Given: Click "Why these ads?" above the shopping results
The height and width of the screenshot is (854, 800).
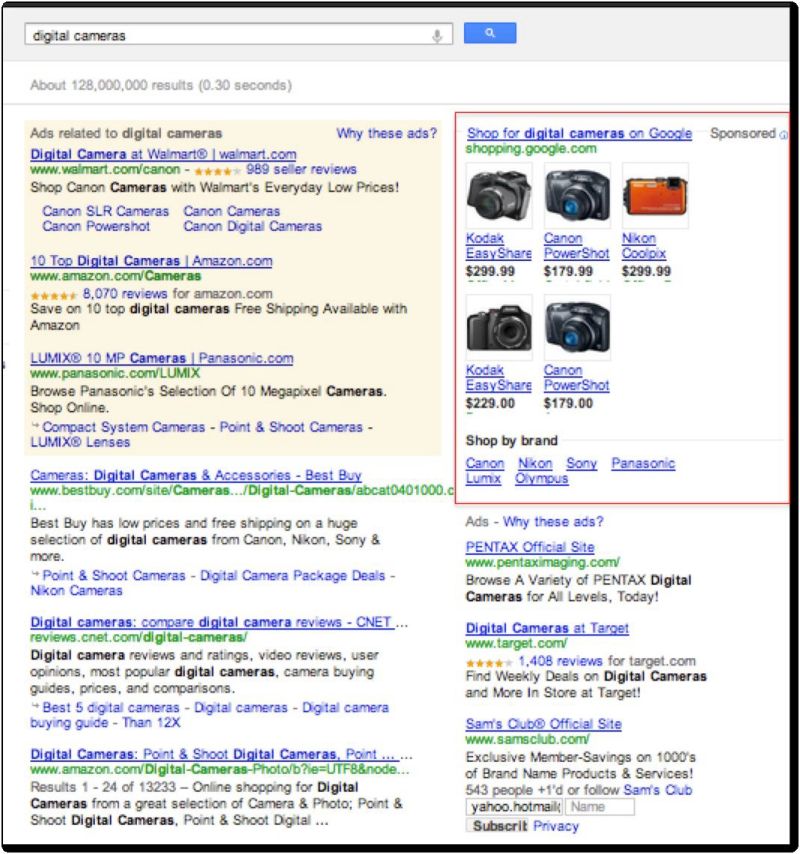Looking at the screenshot, I should pyautogui.click(x=385, y=133).
